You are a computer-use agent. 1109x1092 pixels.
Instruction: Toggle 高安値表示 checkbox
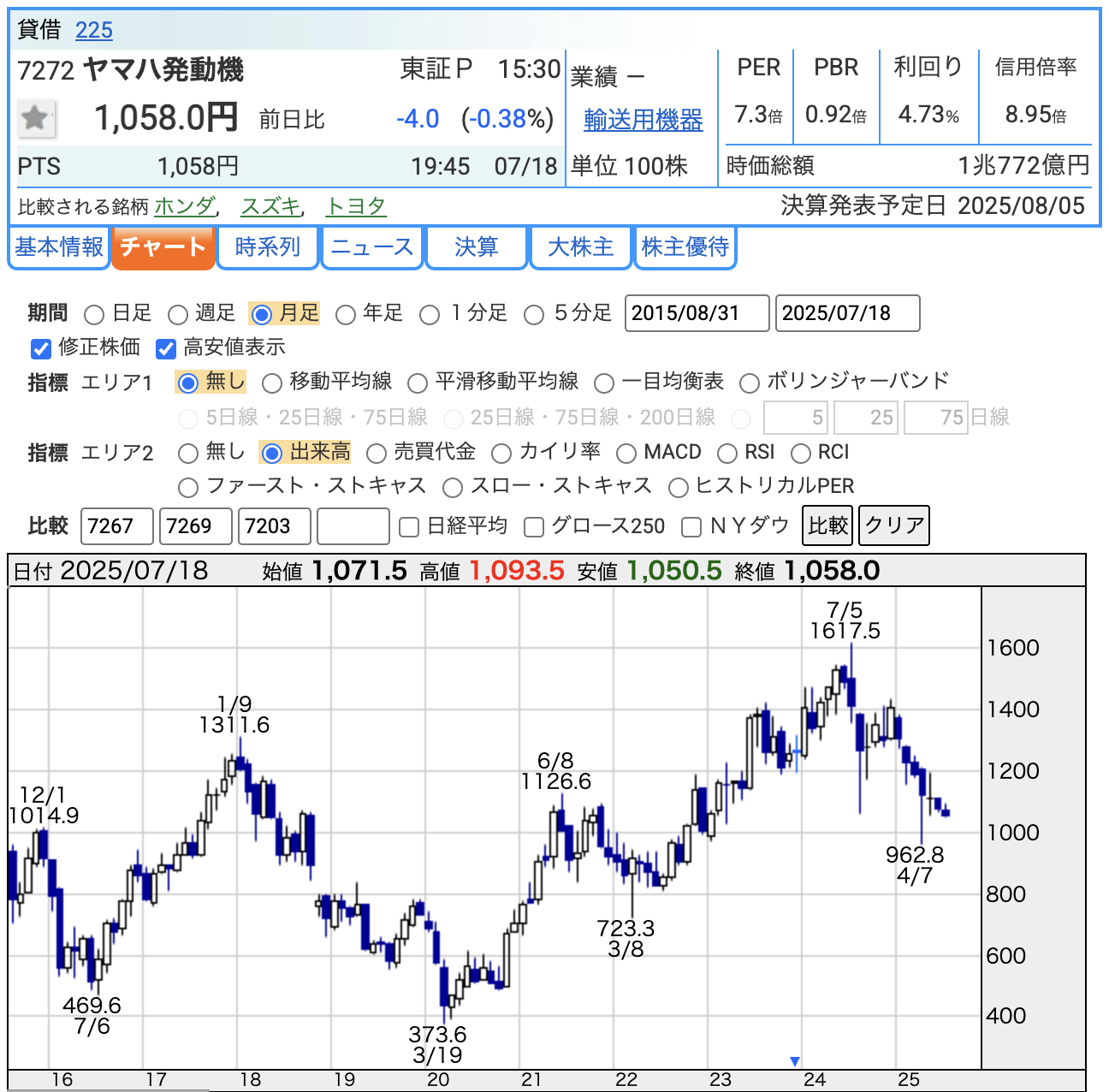[x=165, y=348]
